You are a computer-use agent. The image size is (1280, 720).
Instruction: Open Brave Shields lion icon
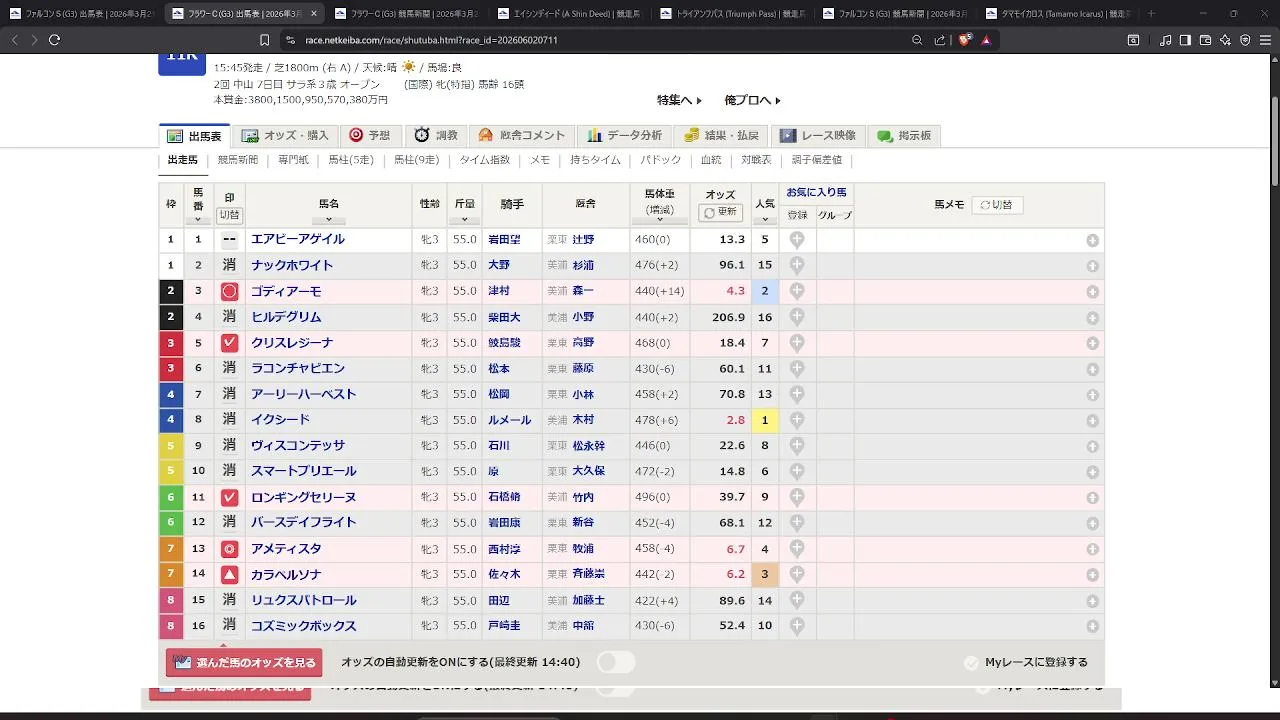pyautogui.click(x=964, y=40)
